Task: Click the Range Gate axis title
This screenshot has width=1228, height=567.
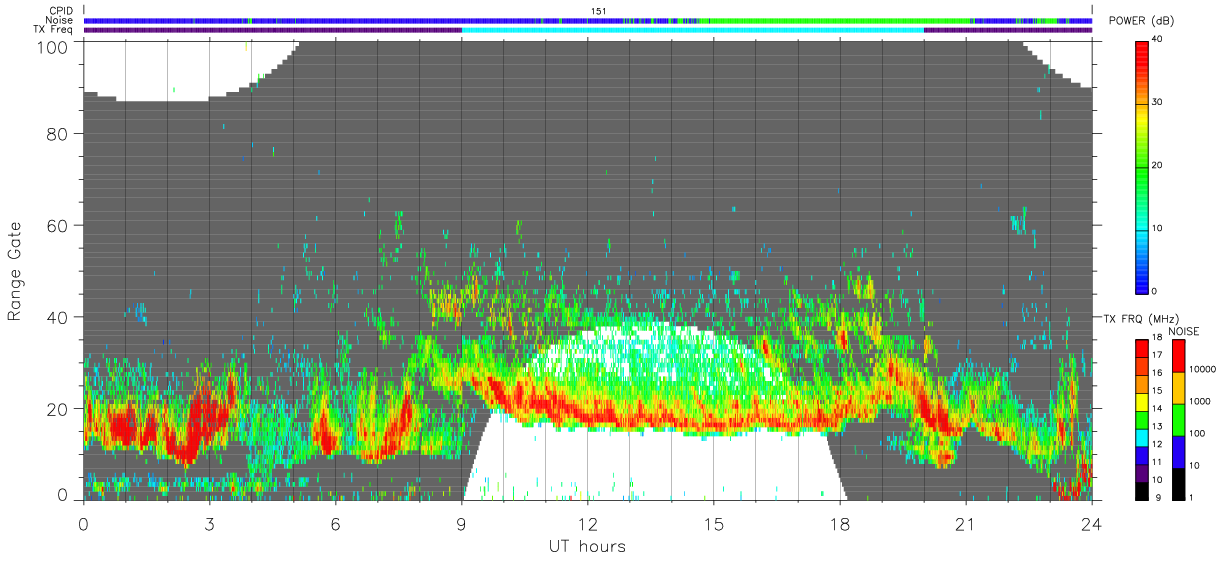Action: click(x=16, y=270)
